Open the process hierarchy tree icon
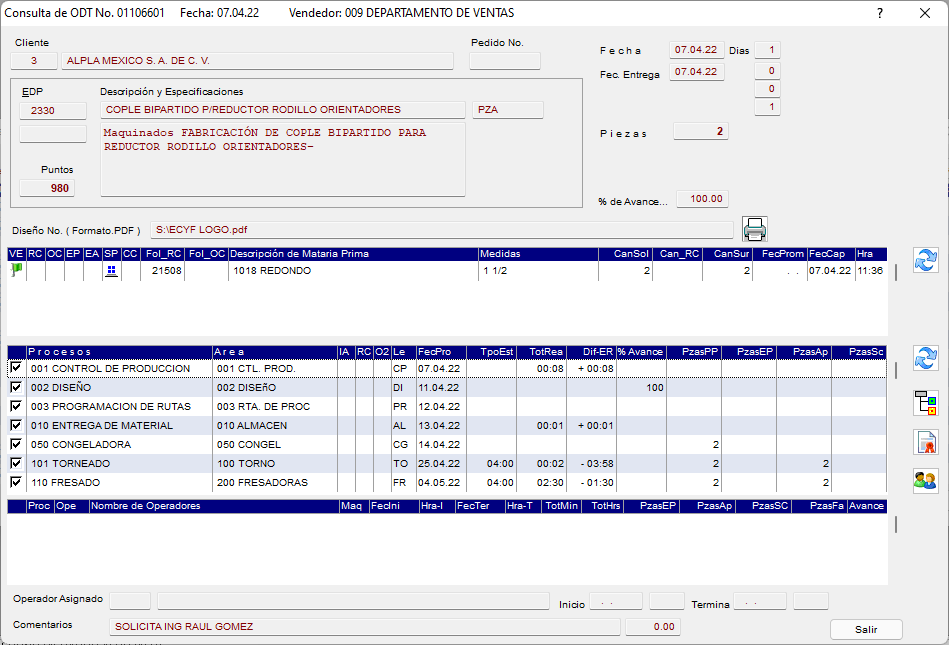949x645 pixels. [926, 403]
